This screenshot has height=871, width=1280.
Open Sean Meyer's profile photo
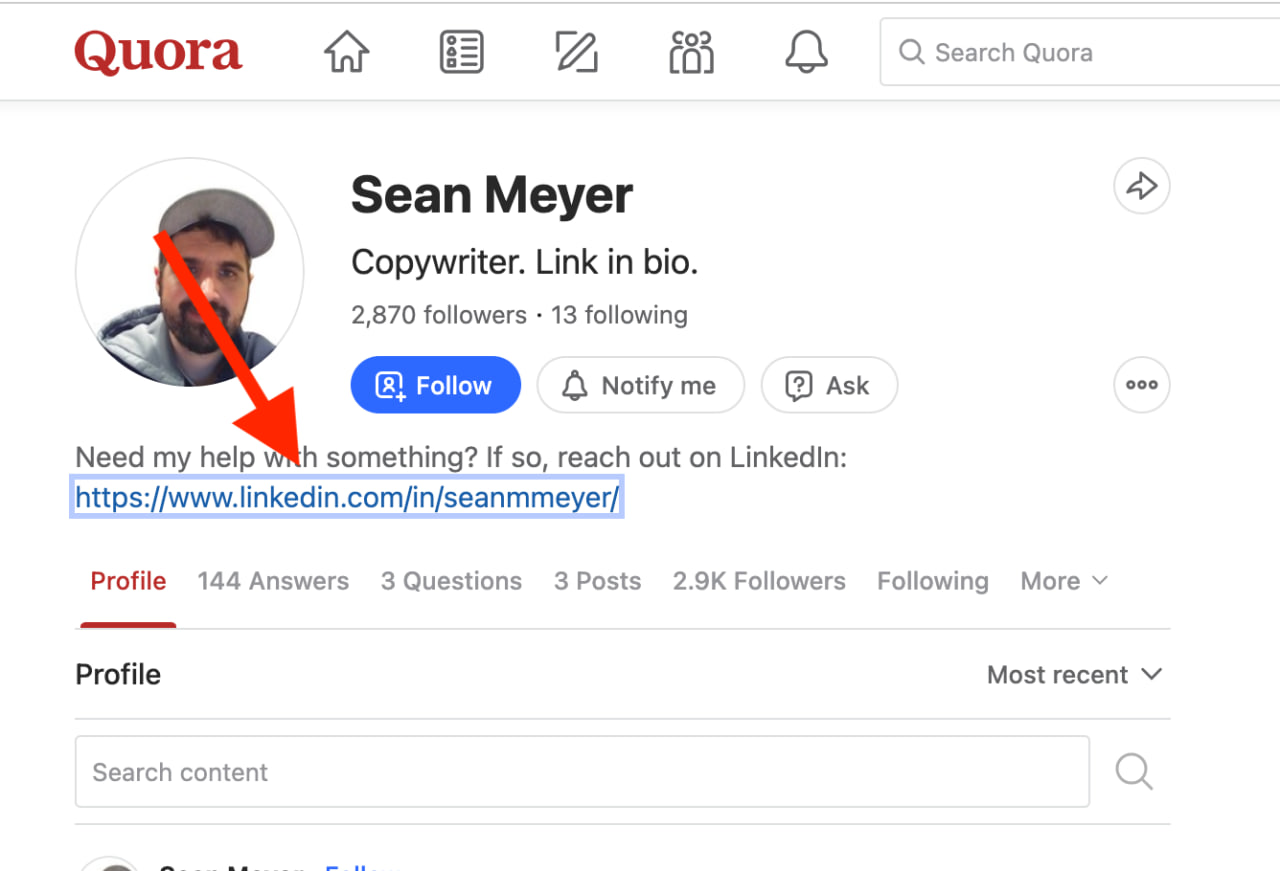tap(190, 272)
